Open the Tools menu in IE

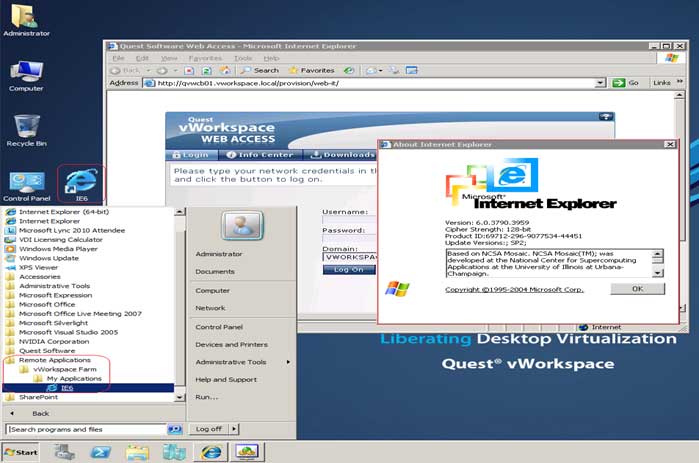pos(243,58)
